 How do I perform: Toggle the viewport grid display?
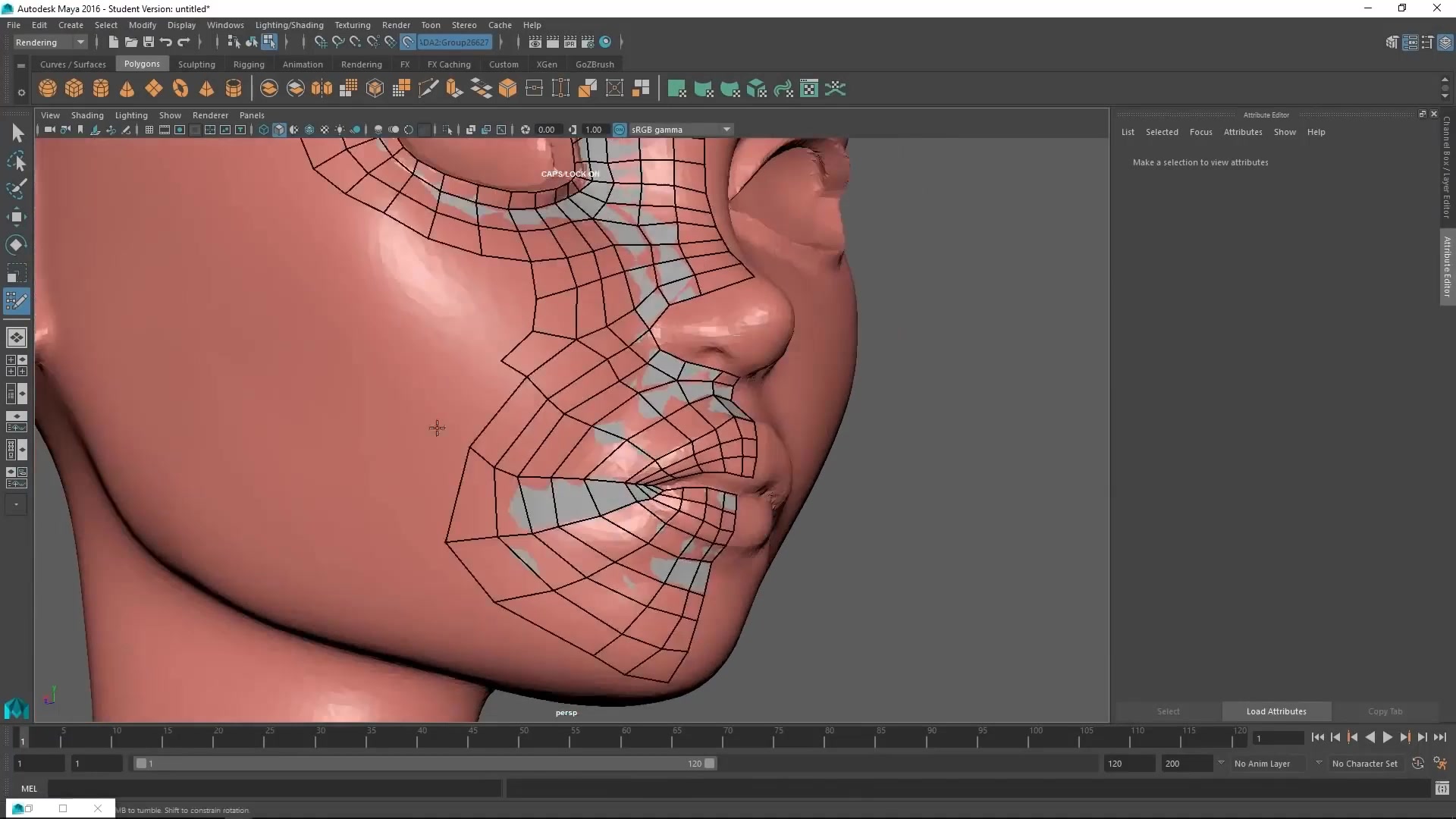(149, 130)
